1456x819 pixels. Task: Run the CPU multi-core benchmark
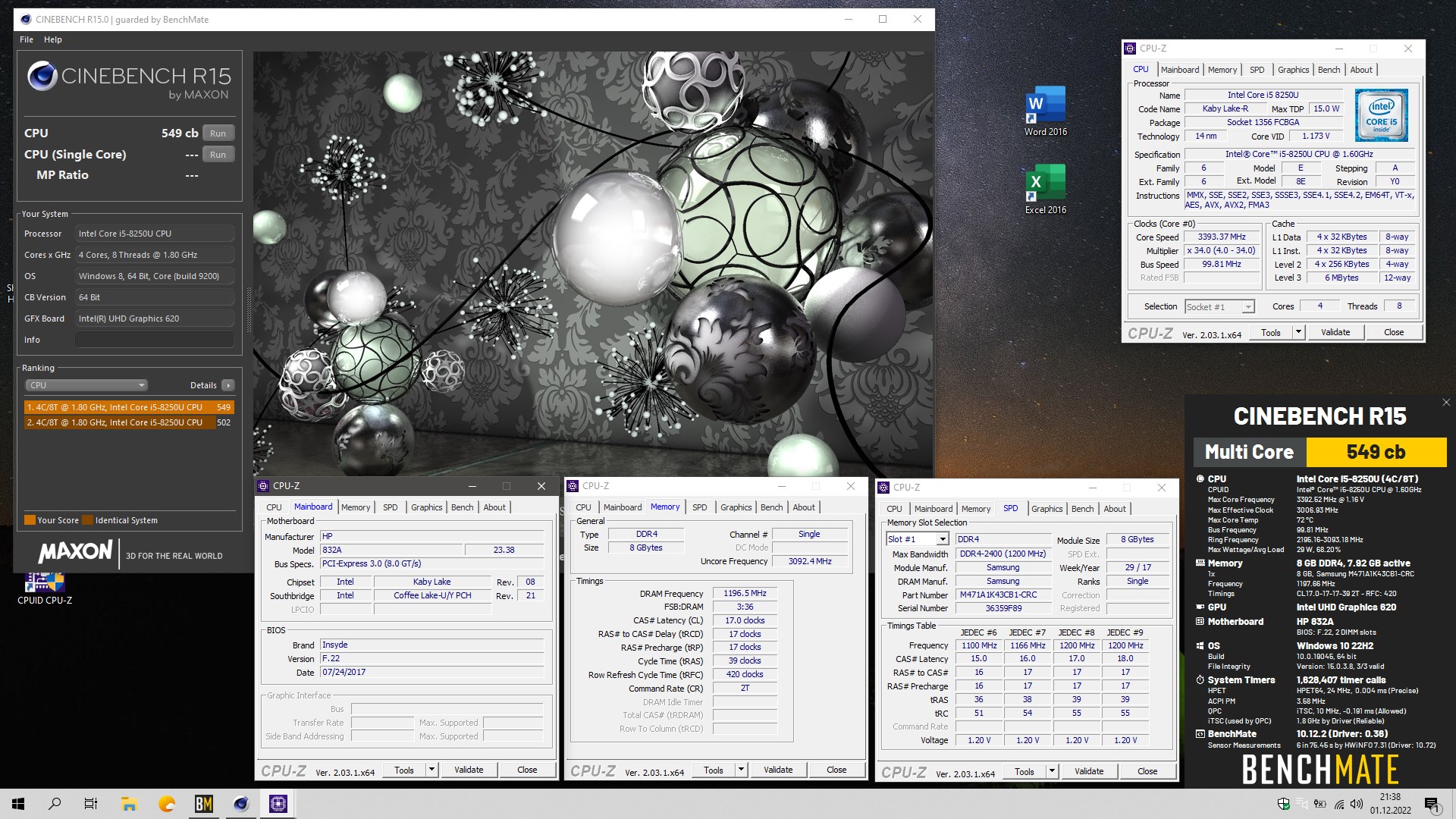[x=218, y=133]
